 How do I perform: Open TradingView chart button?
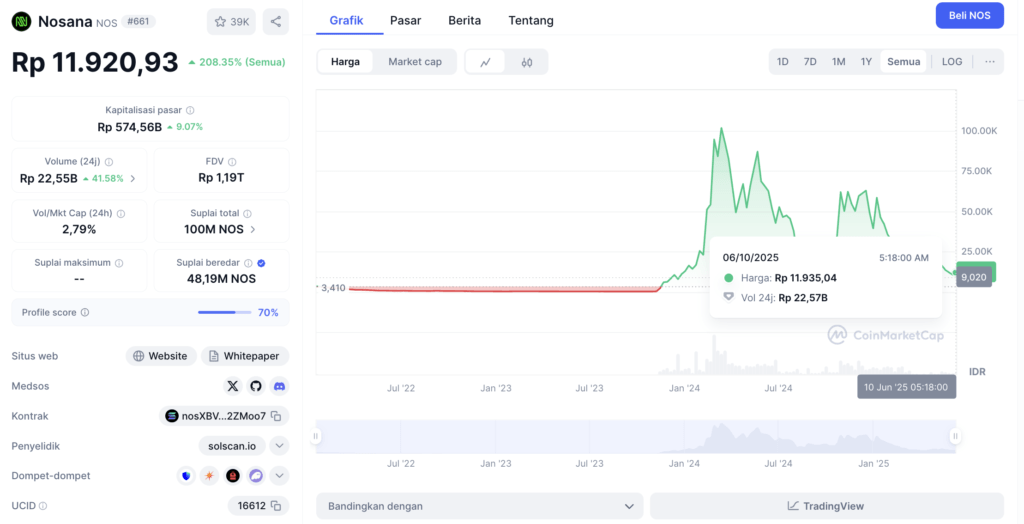tap(826, 506)
